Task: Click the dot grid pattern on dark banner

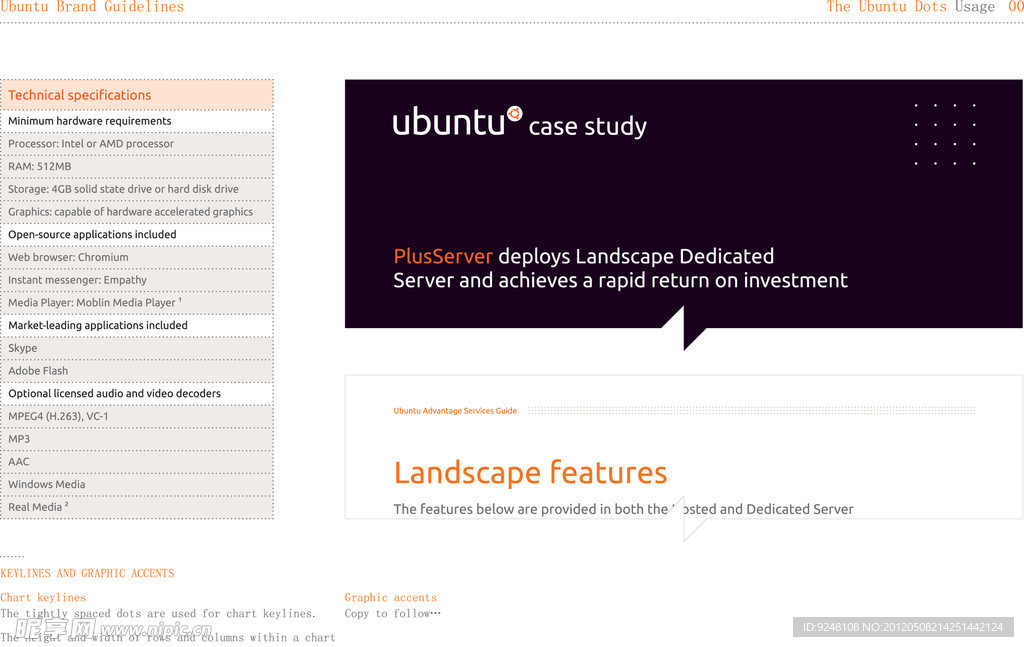Action: [944, 134]
